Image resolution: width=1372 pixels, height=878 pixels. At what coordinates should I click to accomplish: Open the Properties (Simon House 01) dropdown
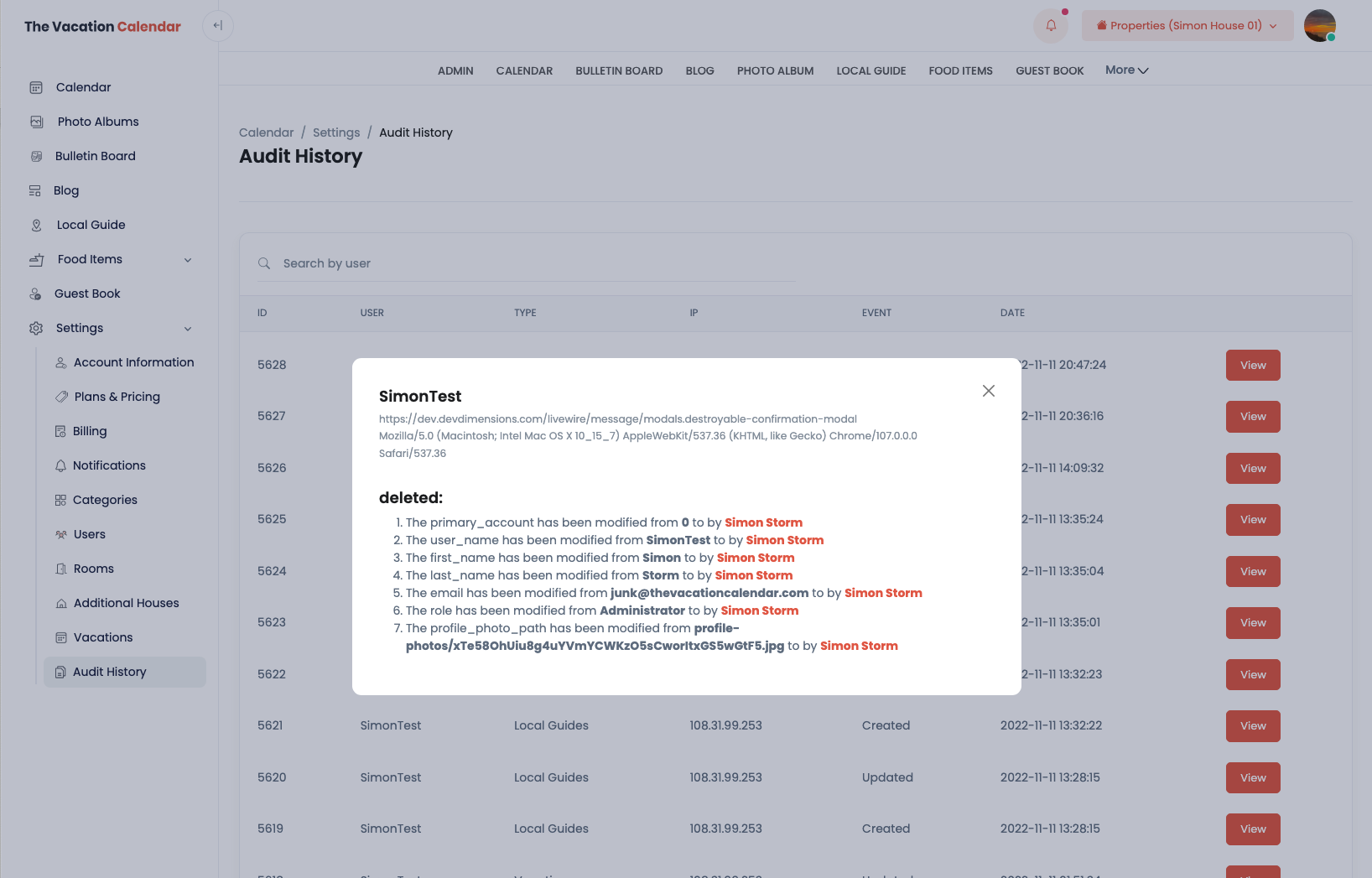click(x=1187, y=26)
